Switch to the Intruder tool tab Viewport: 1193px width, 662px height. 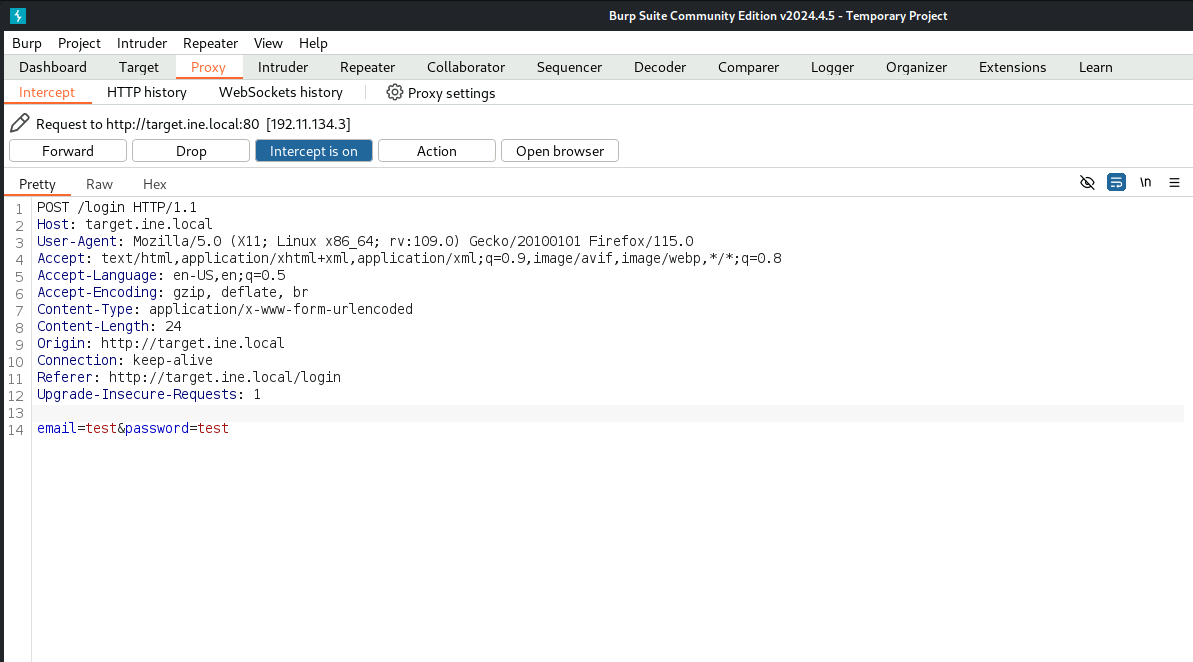click(x=282, y=67)
